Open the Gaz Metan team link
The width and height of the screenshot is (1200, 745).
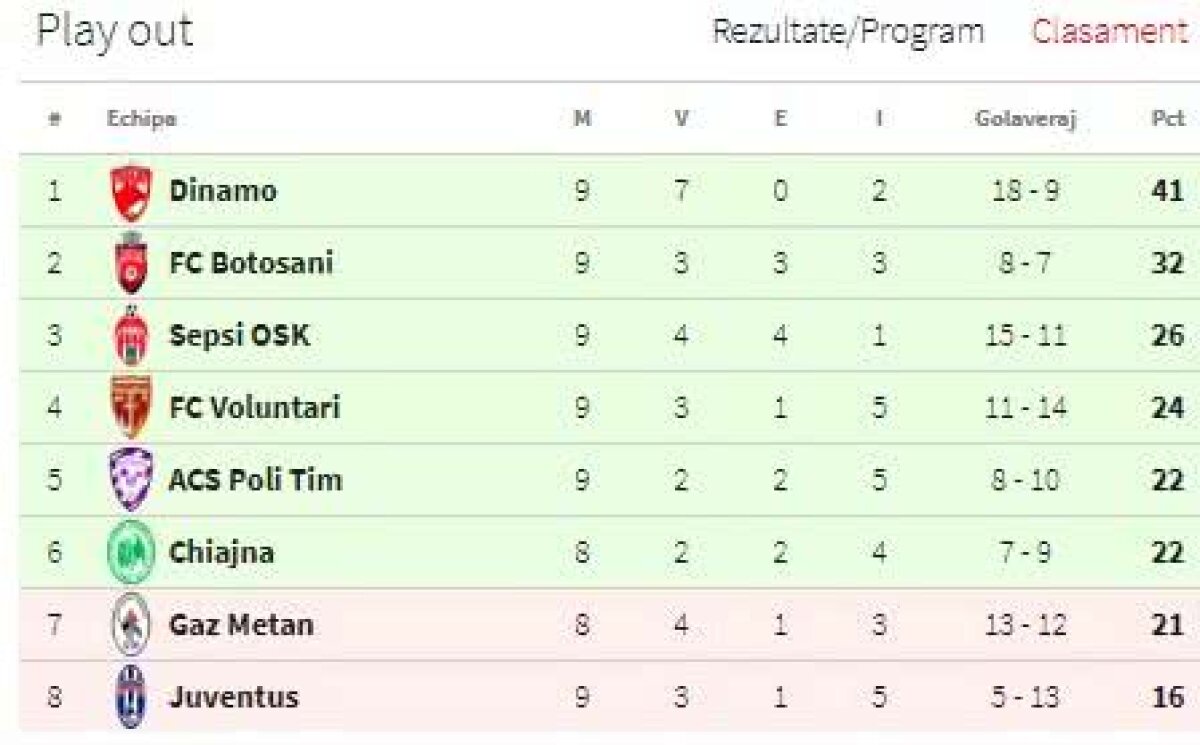241,625
